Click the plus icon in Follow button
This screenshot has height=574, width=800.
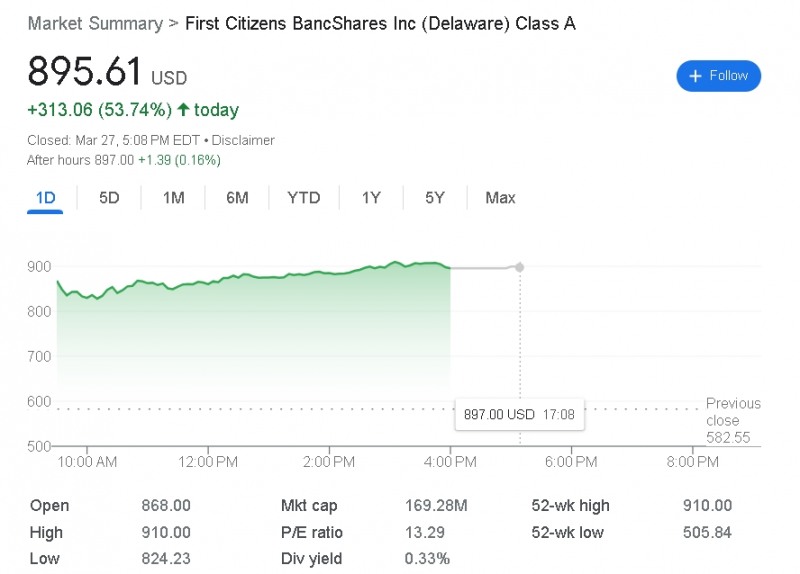695,76
